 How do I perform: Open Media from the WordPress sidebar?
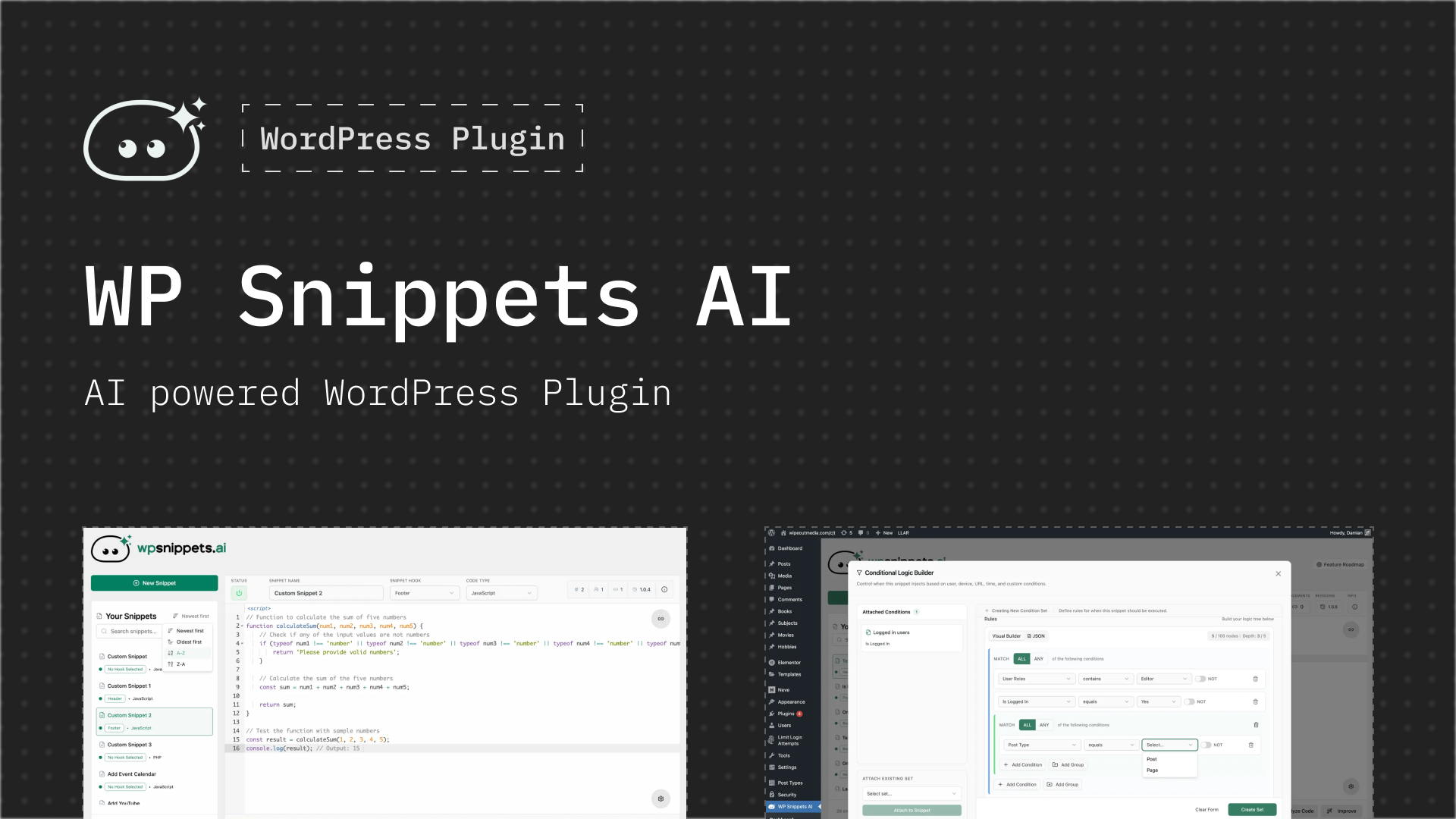click(x=785, y=576)
